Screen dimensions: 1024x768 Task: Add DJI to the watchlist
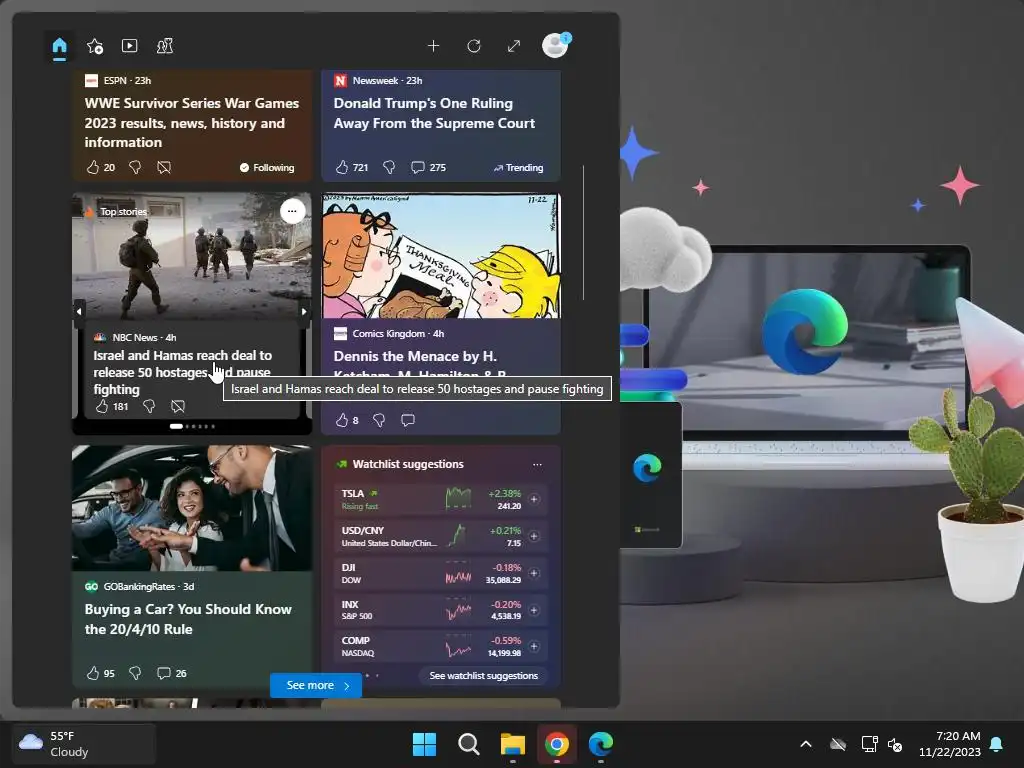pos(534,573)
